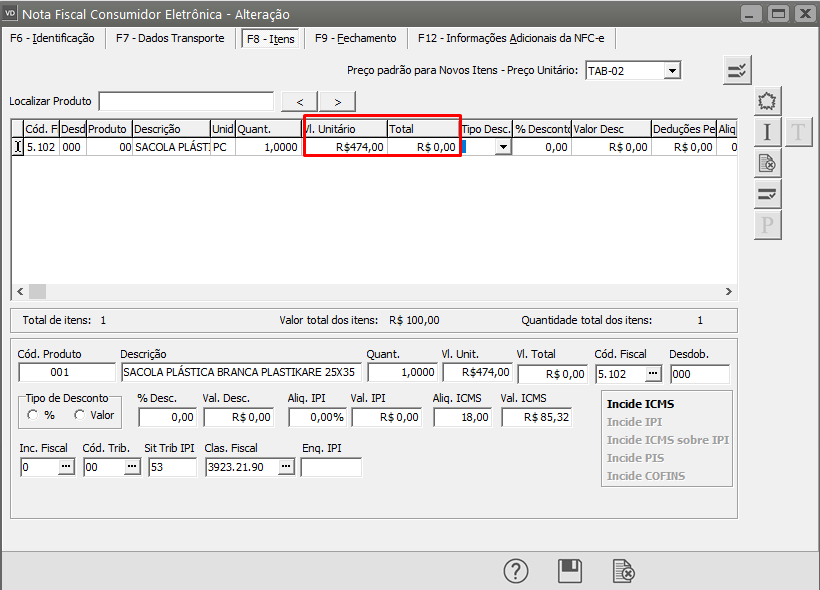Open help with the question mark icon

515,571
